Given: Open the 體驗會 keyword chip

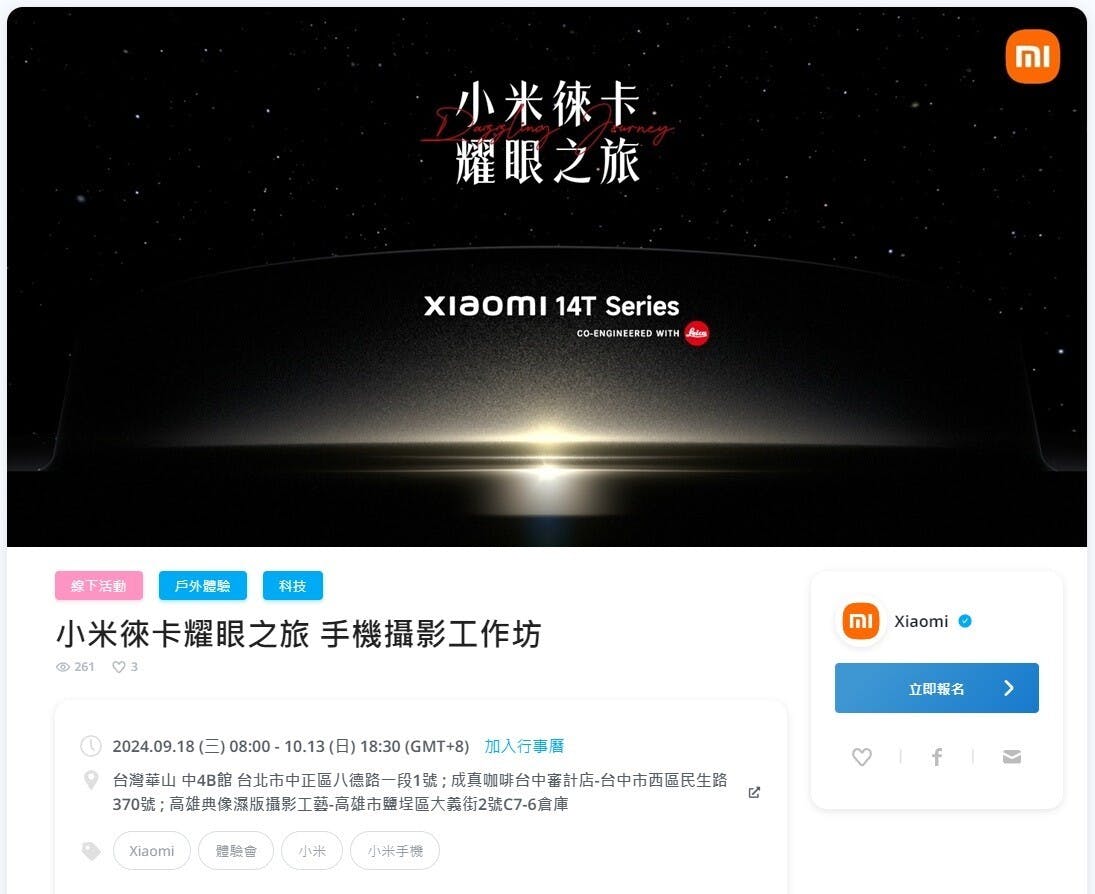Looking at the screenshot, I should click(x=236, y=851).
